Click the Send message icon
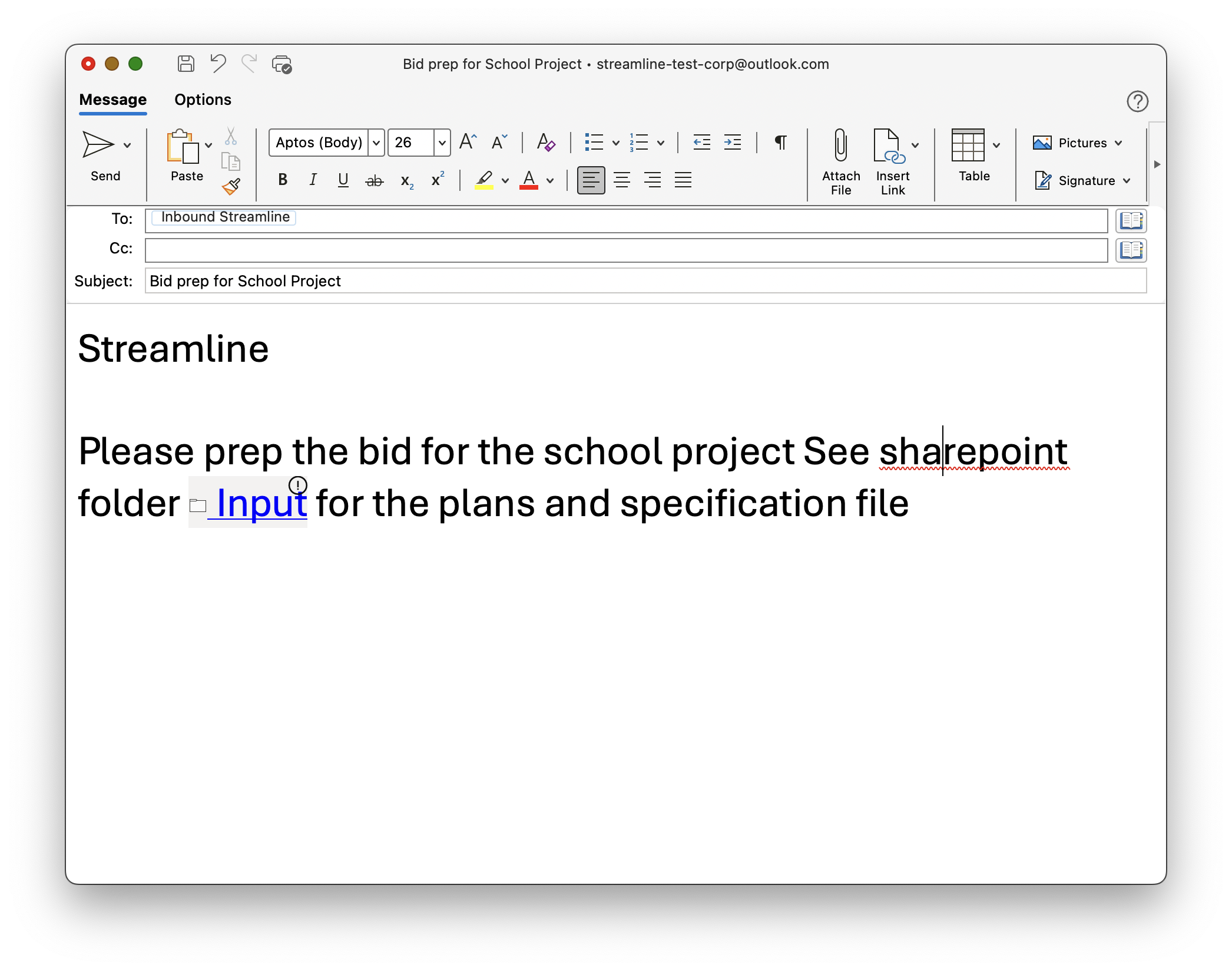1232x971 pixels. click(98, 144)
